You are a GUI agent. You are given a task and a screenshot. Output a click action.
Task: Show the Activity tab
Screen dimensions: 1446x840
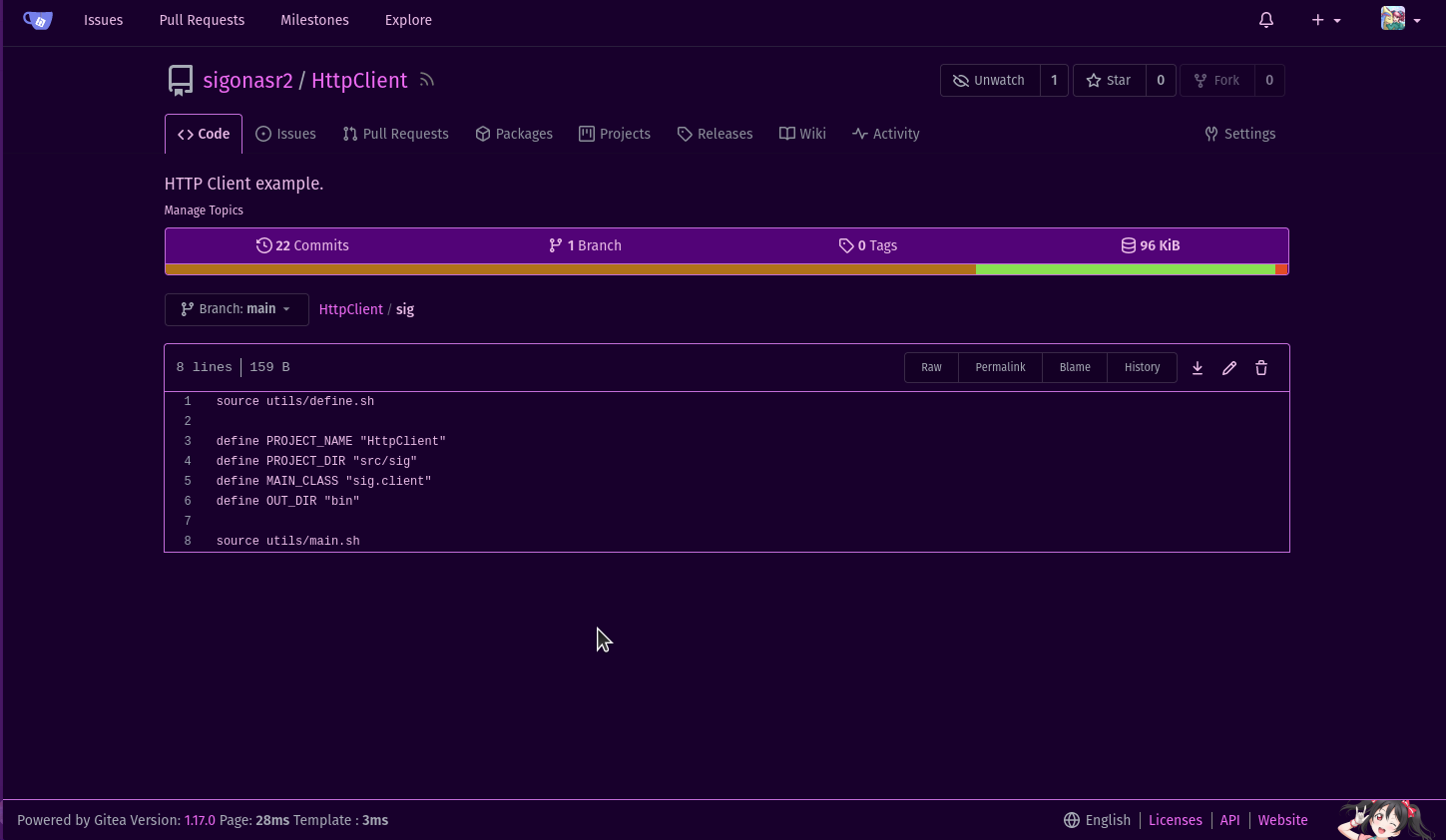click(886, 134)
